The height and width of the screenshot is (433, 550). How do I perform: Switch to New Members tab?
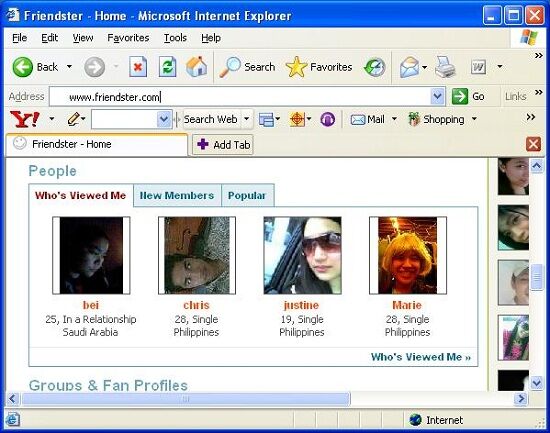point(177,195)
